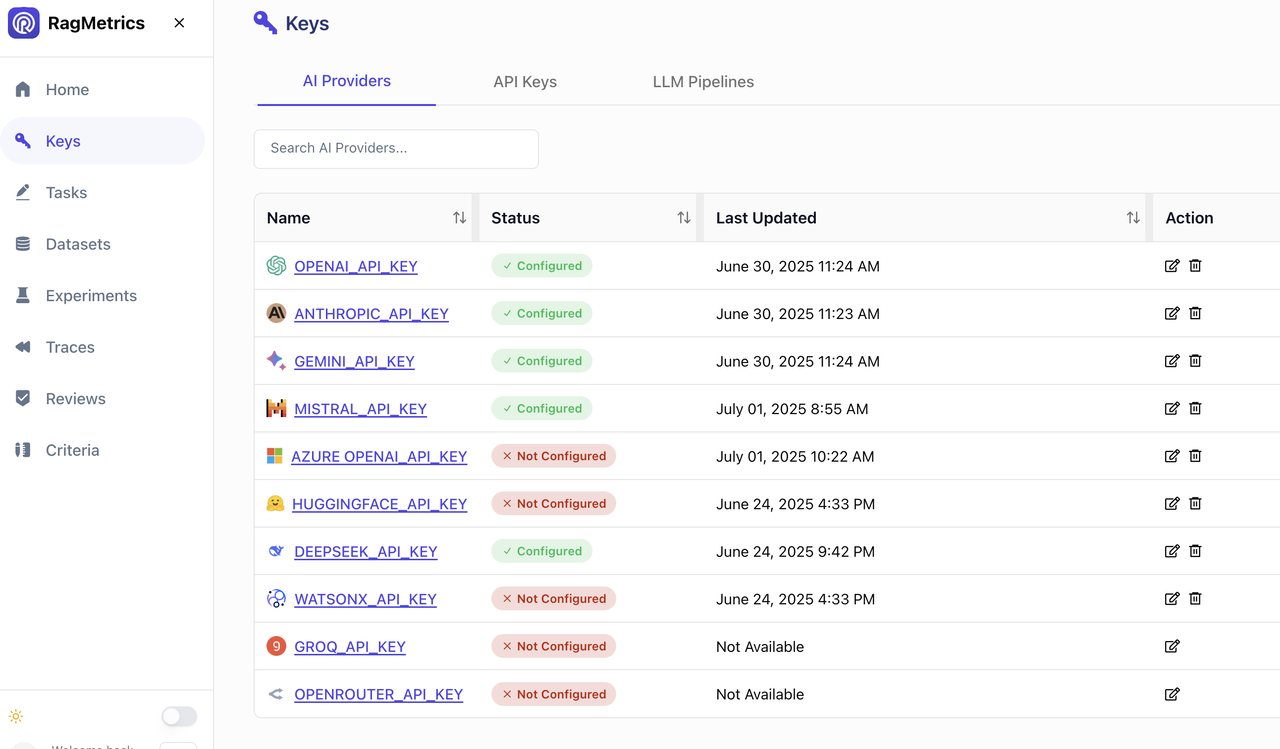Delete the ANTHROPIC_API_KEY row
The width and height of the screenshot is (1280, 749).
click(x=1195, y=313)
